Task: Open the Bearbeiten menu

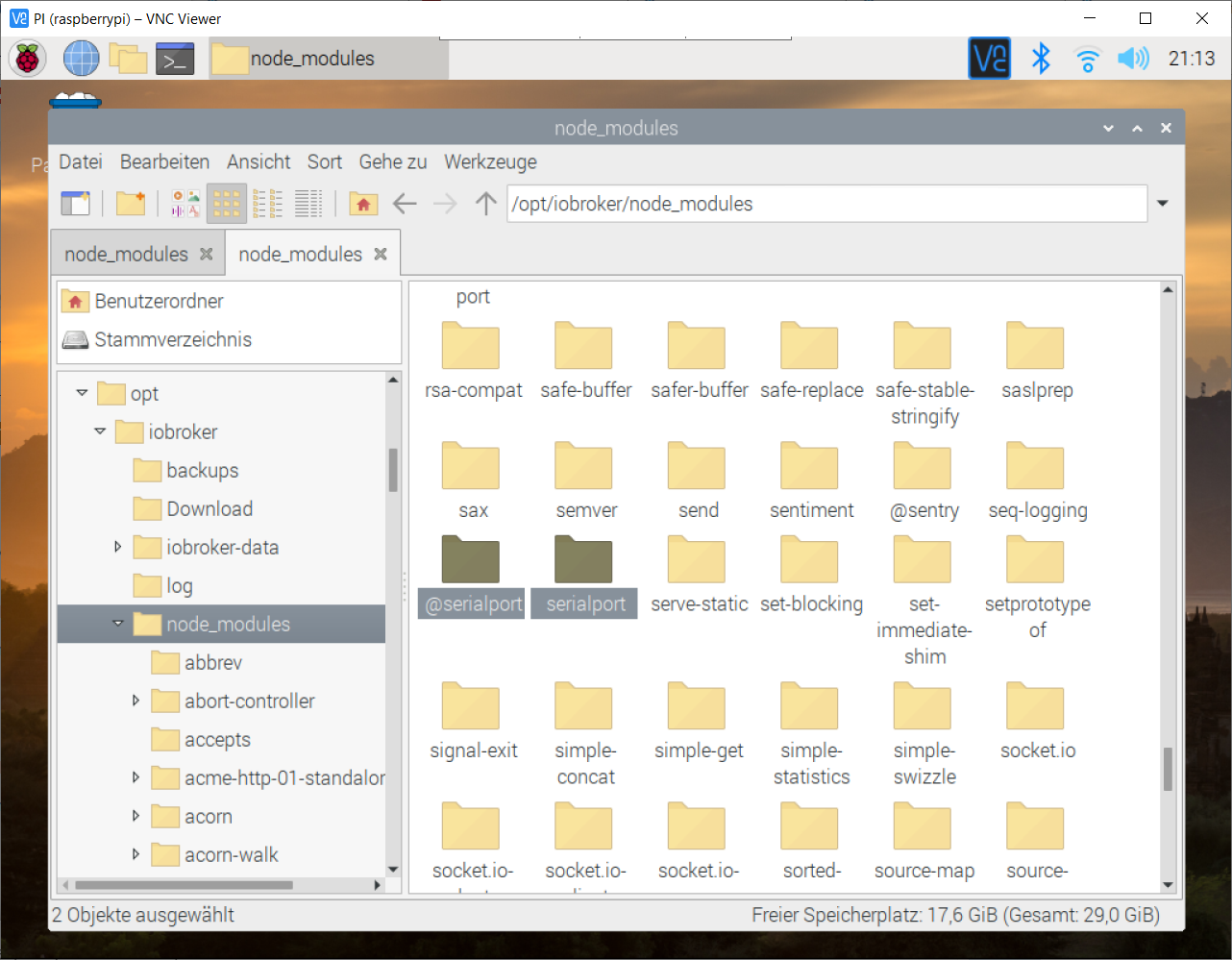Action: click(164, 161)
